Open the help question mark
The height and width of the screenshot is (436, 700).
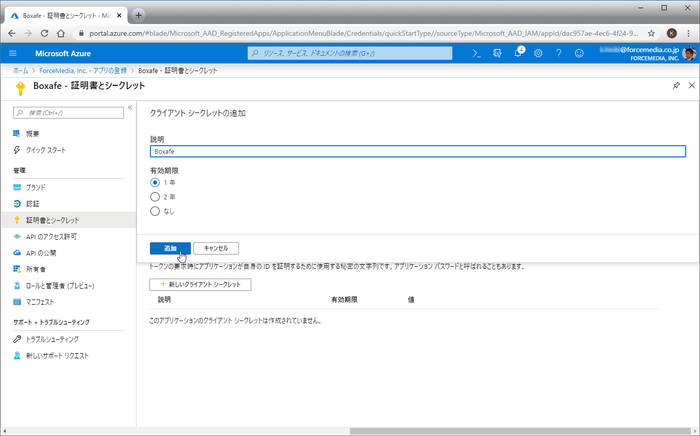point(558,54)
